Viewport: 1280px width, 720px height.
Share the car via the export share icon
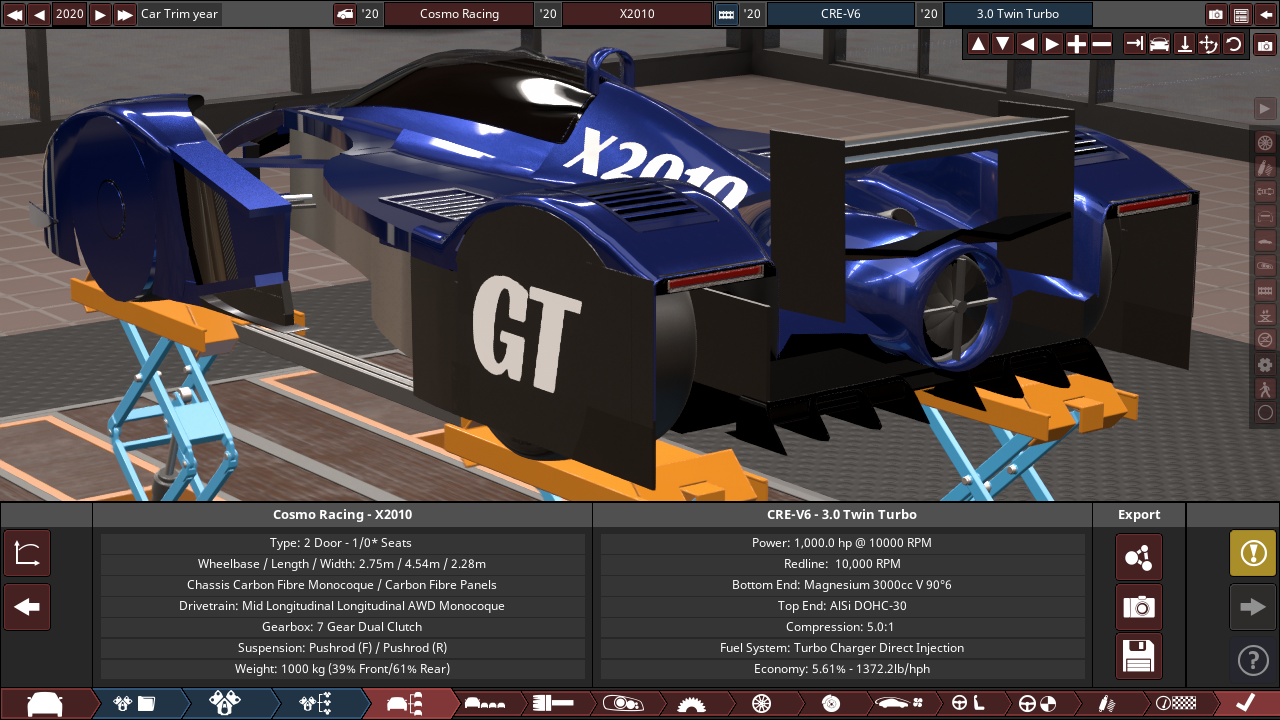point(1139,557)
